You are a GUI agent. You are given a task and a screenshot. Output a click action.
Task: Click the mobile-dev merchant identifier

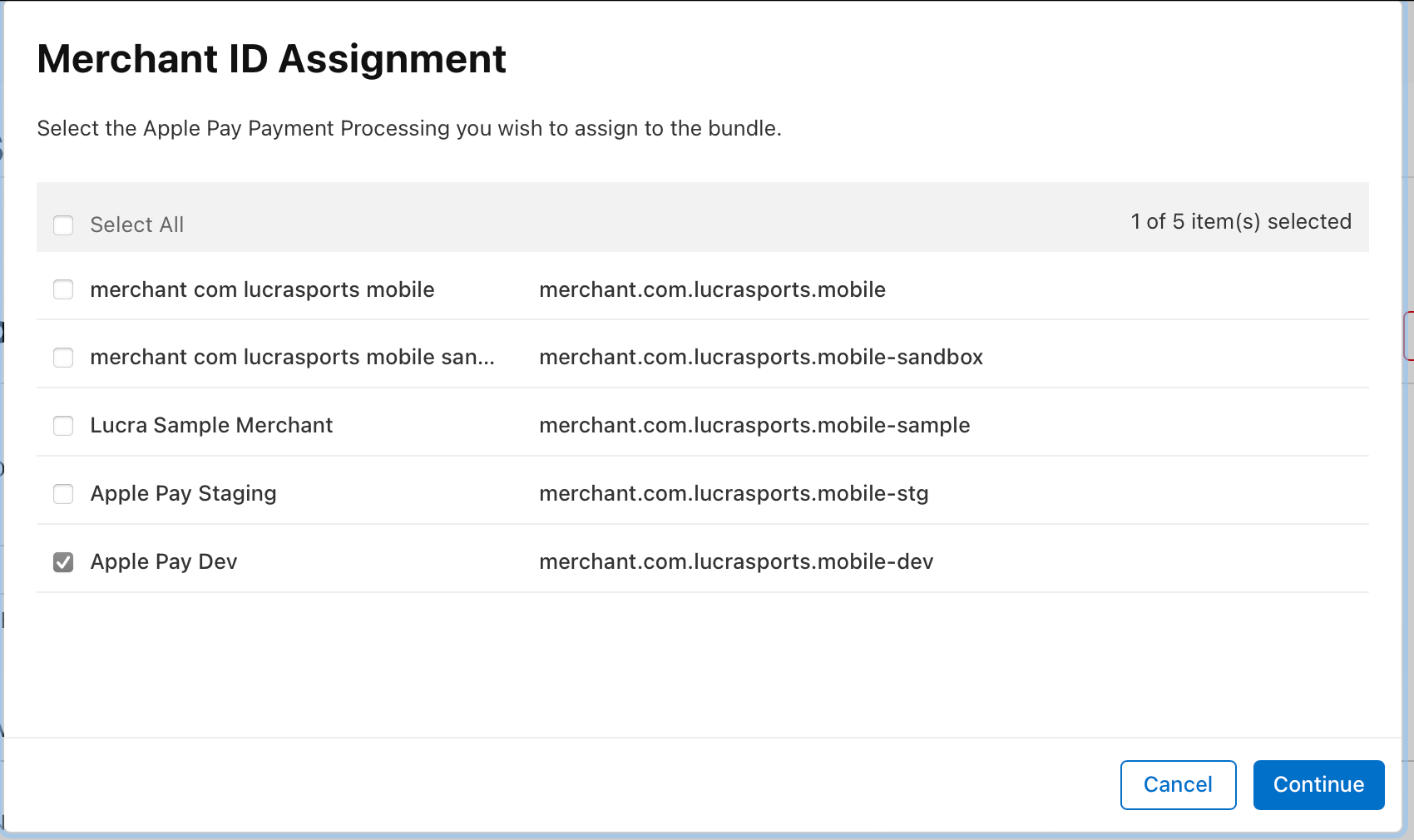(736, 562)
